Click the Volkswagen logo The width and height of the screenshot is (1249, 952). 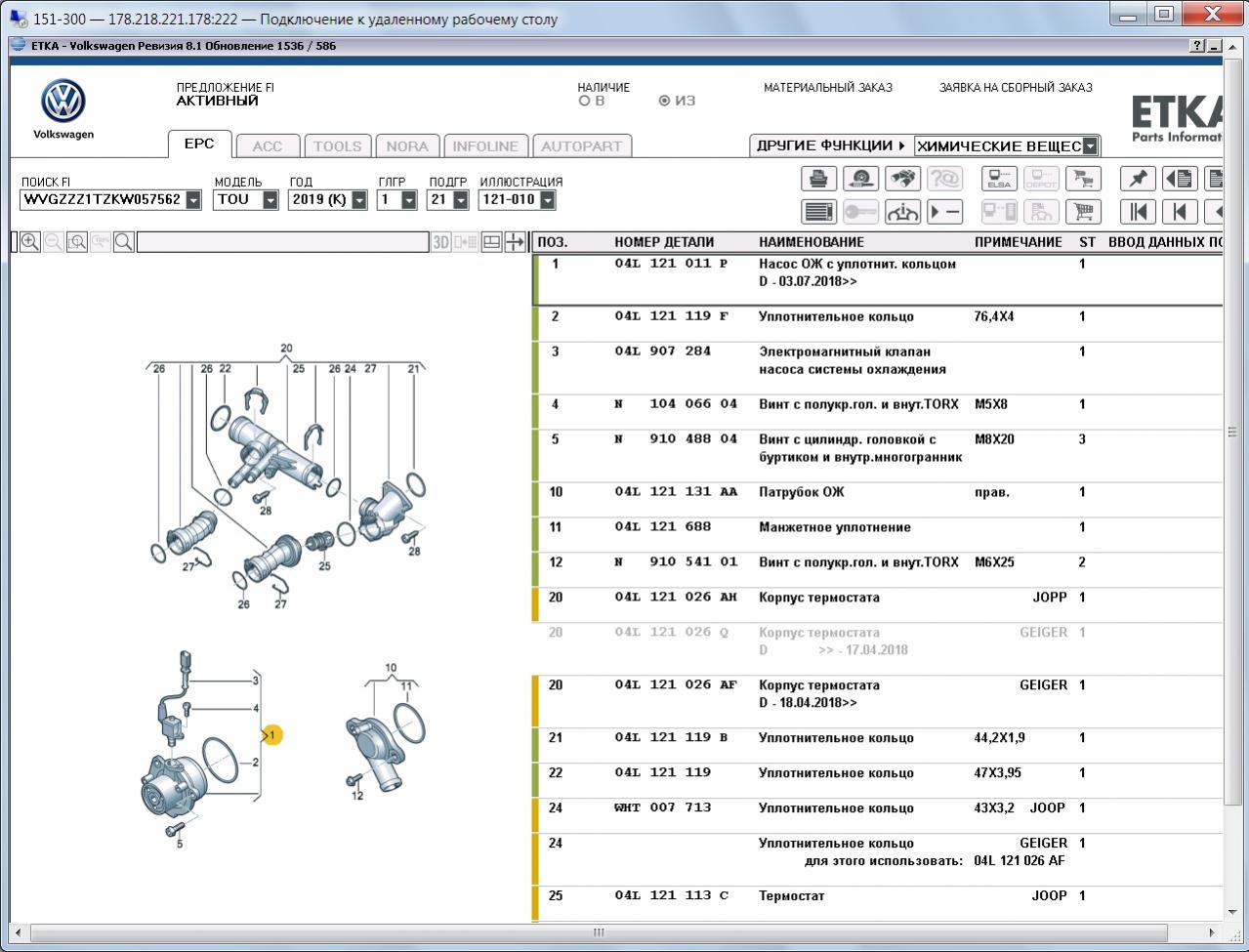point(63,102)
